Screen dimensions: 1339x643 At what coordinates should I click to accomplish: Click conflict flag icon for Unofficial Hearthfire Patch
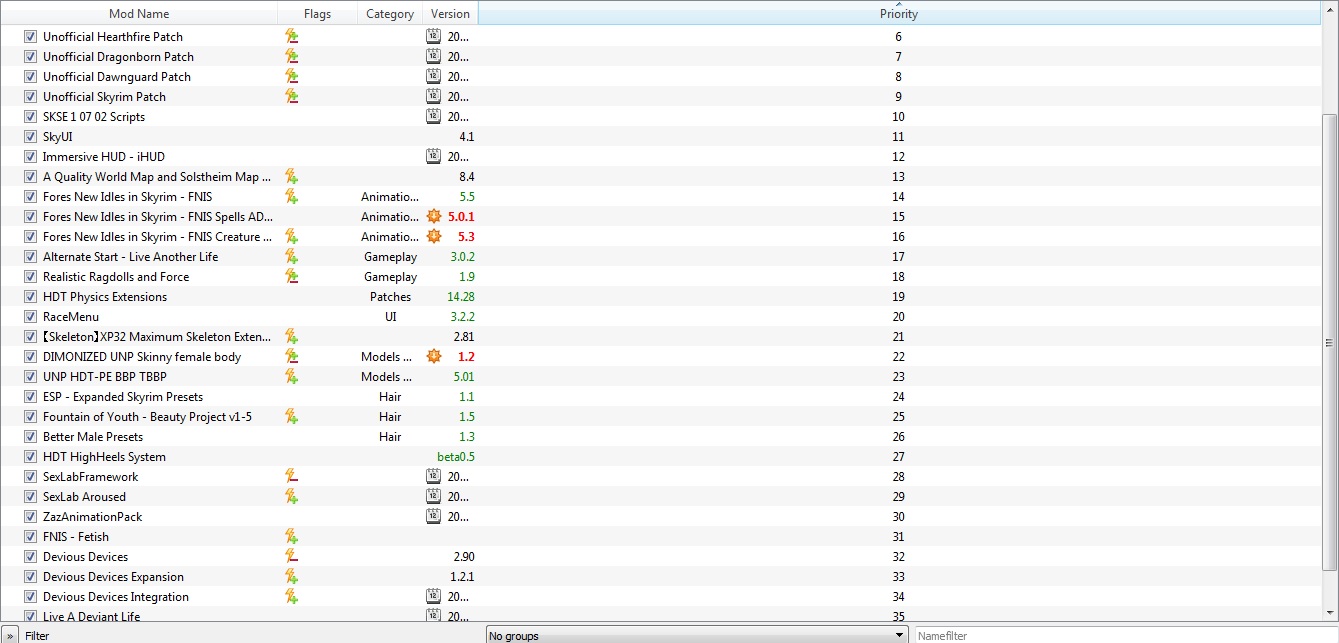click(291, 36)
